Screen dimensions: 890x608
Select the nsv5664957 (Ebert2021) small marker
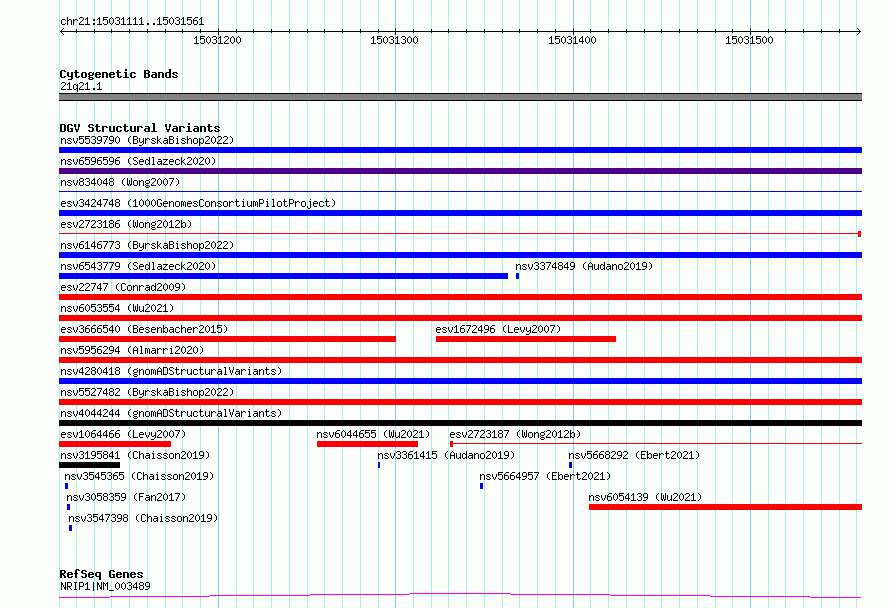click(481, 486)
